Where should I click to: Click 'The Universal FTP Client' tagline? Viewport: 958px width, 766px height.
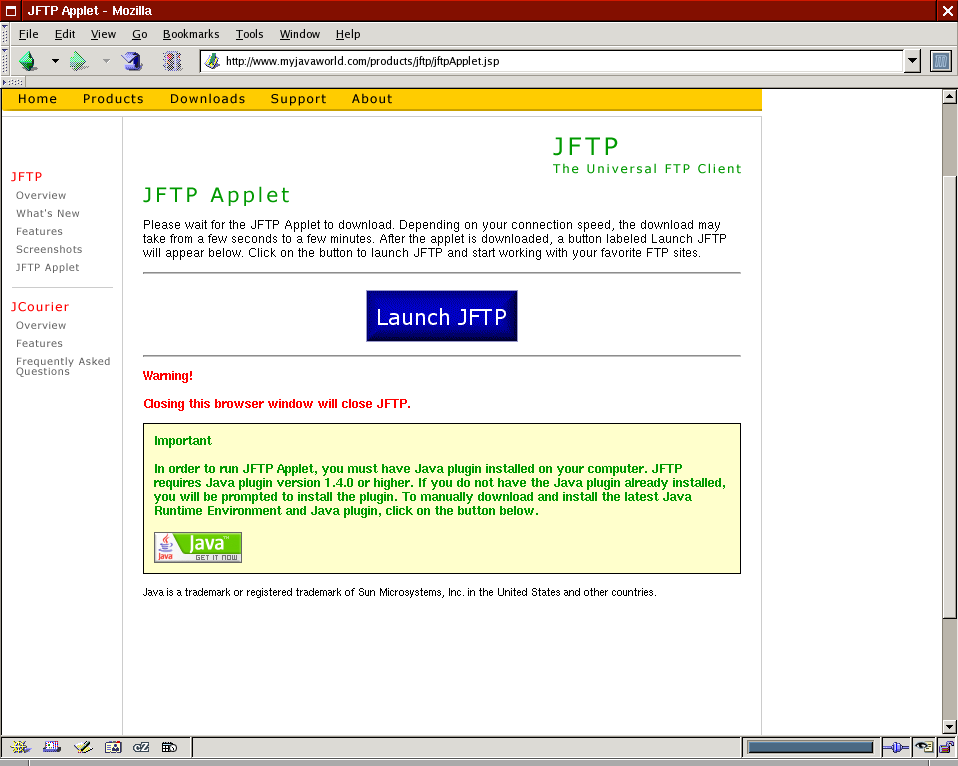[647, 169]
